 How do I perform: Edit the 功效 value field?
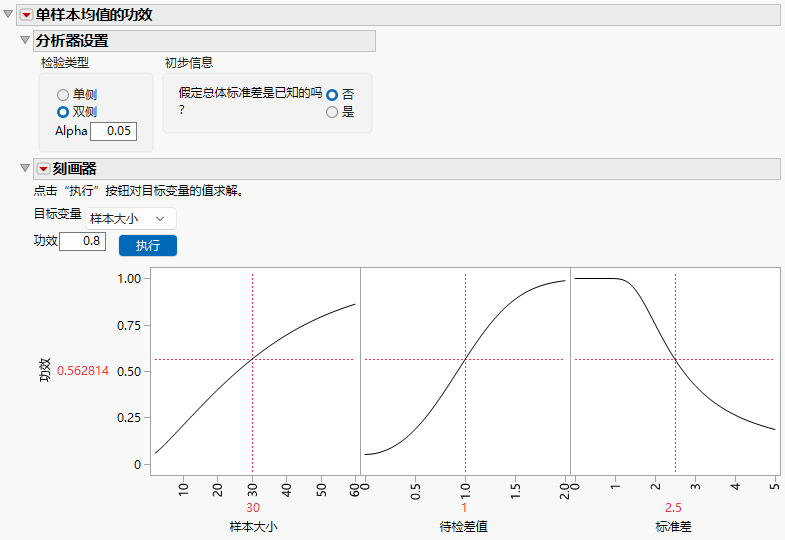click(83, 241)
